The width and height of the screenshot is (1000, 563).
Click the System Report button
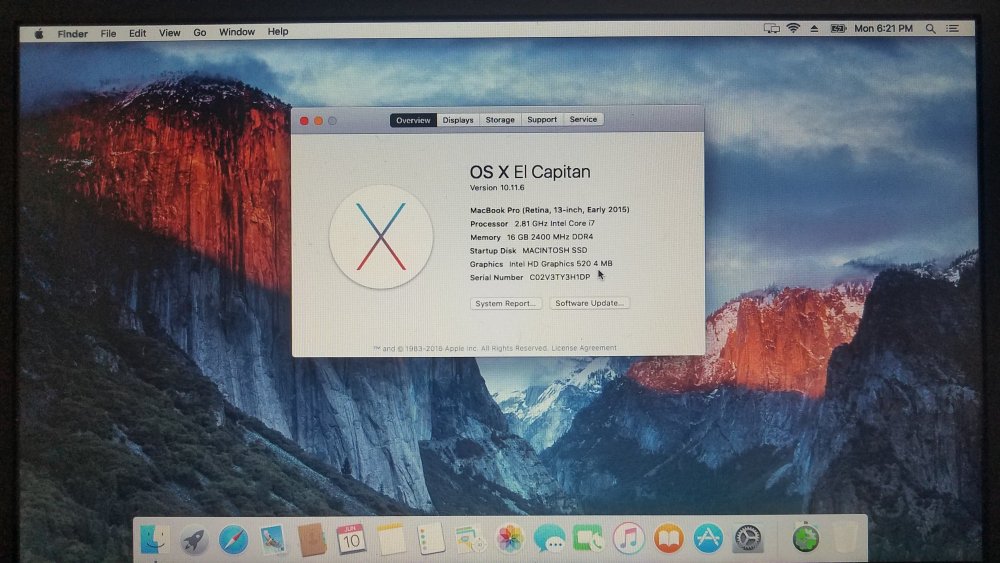click(505, 303)
